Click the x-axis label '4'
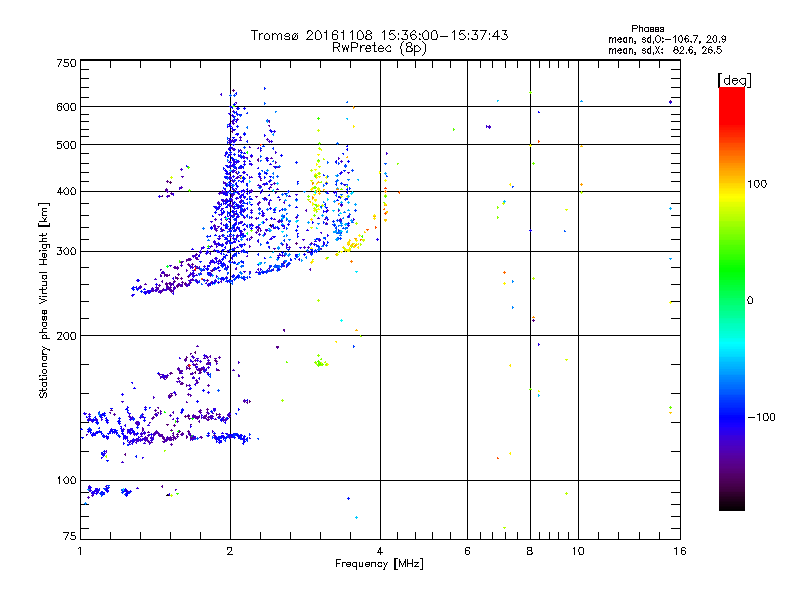Viewport: 800px width, 600px height. [380, 551]
